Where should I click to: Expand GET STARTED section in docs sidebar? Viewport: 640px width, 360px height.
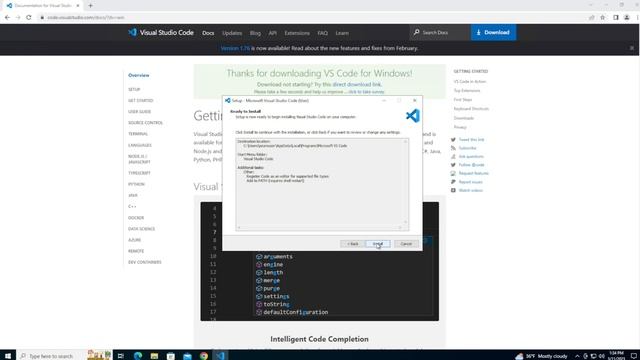[140, 100]
